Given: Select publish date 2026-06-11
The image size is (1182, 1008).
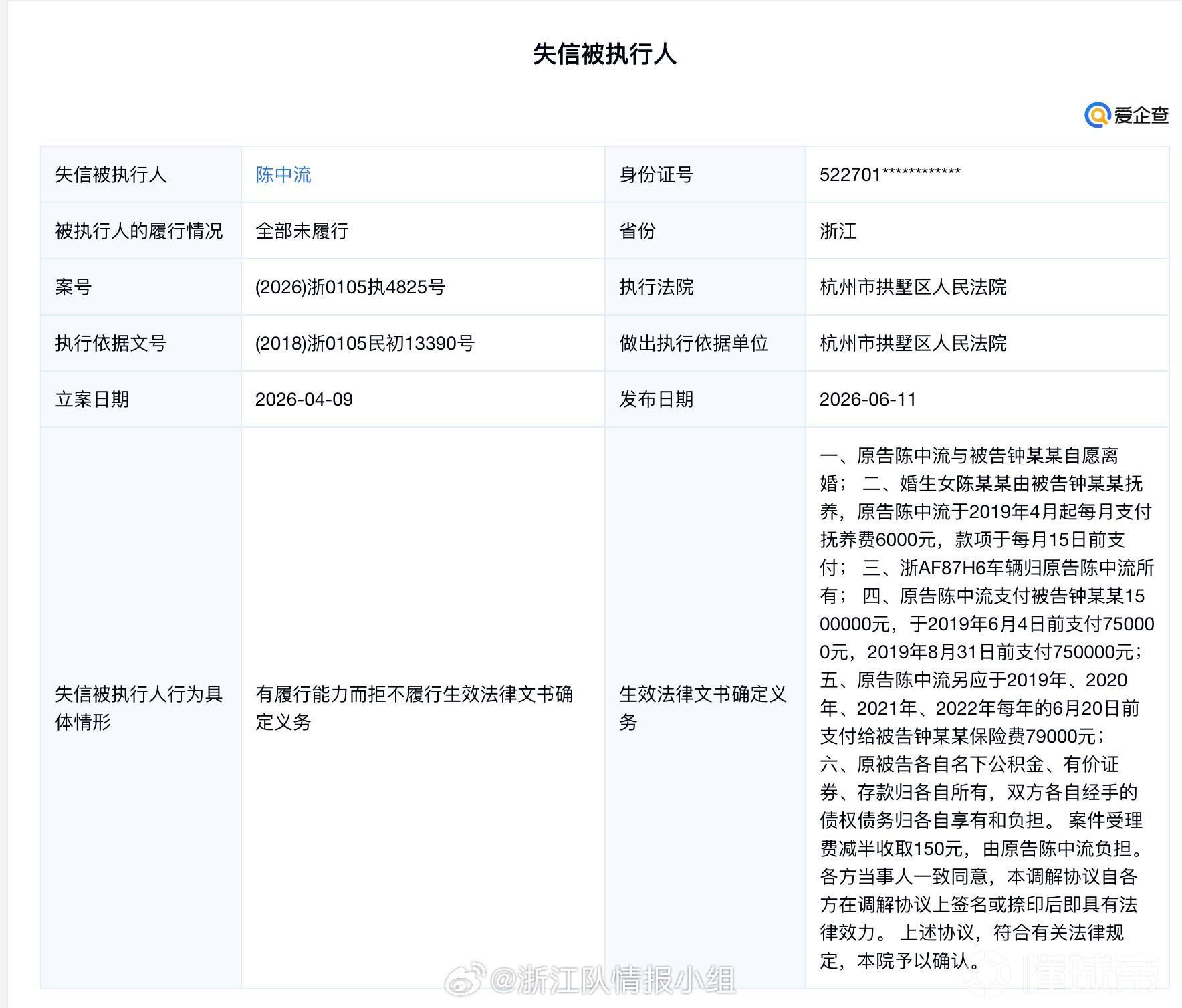Looking at the screenshot, I should (868, 400).
